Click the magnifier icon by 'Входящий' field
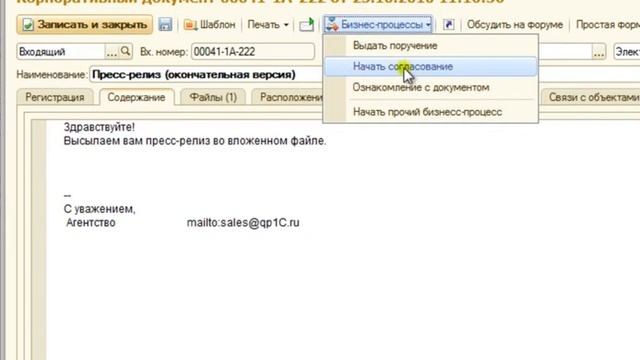640x360 pixels. coord(126,51)
